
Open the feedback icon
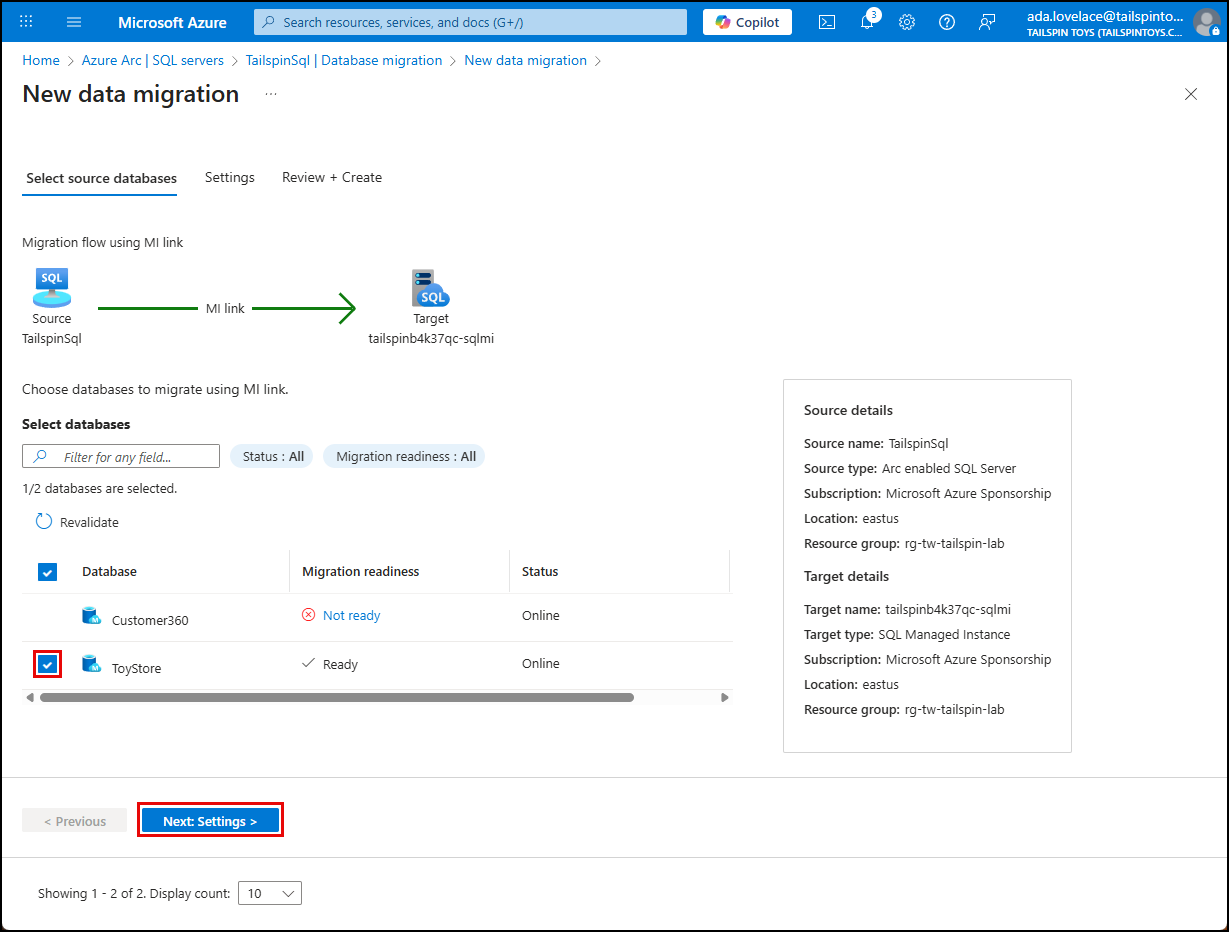tap(986, 21)
